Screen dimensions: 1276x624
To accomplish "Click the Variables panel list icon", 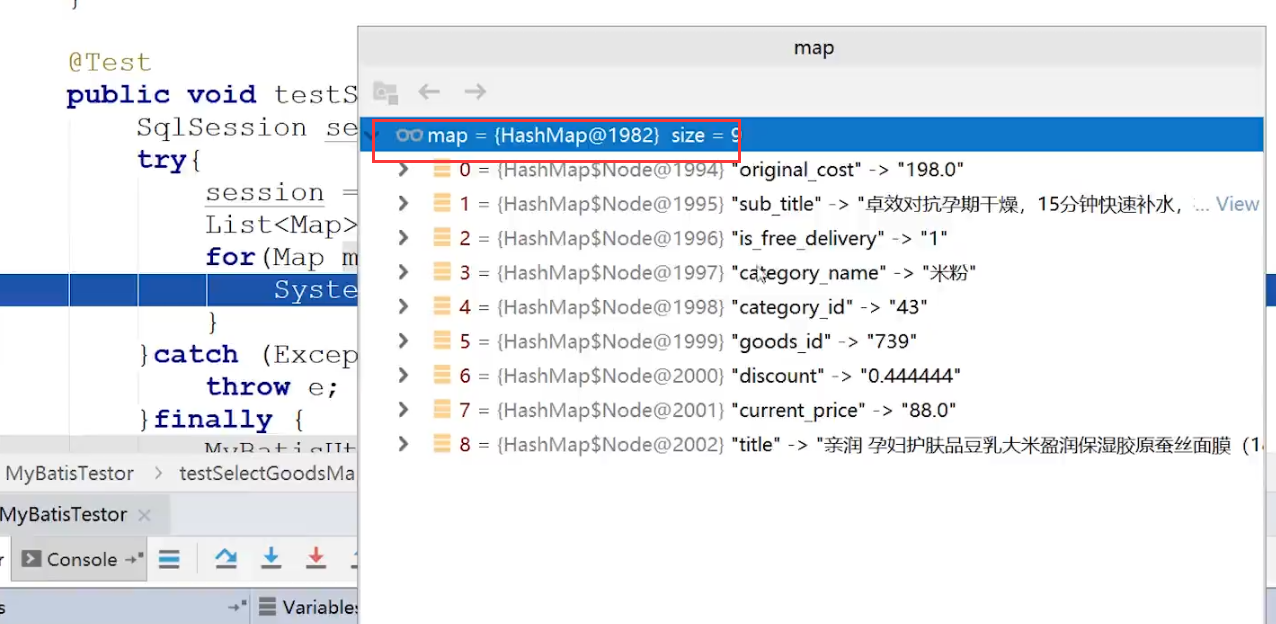I will 267,606.
